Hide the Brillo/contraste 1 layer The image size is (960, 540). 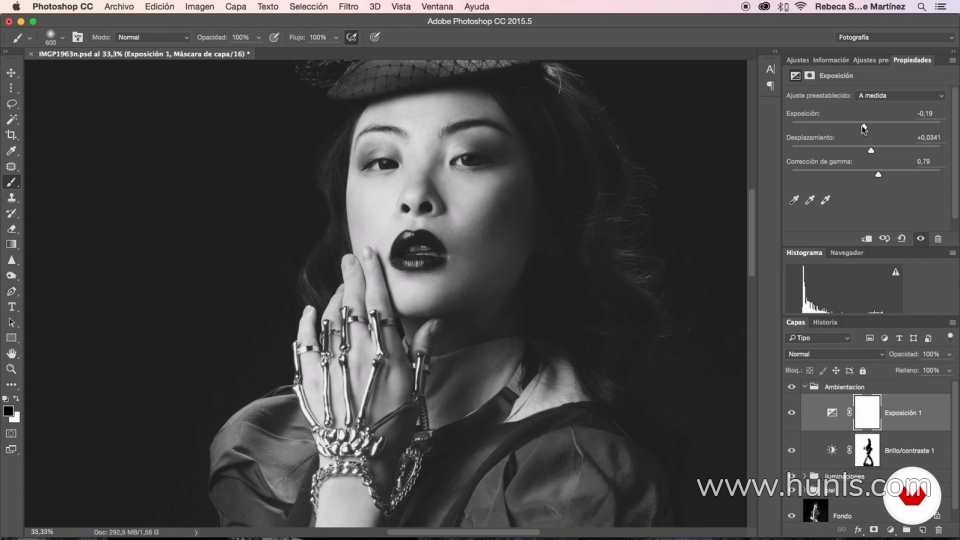(x=791, y=451)
